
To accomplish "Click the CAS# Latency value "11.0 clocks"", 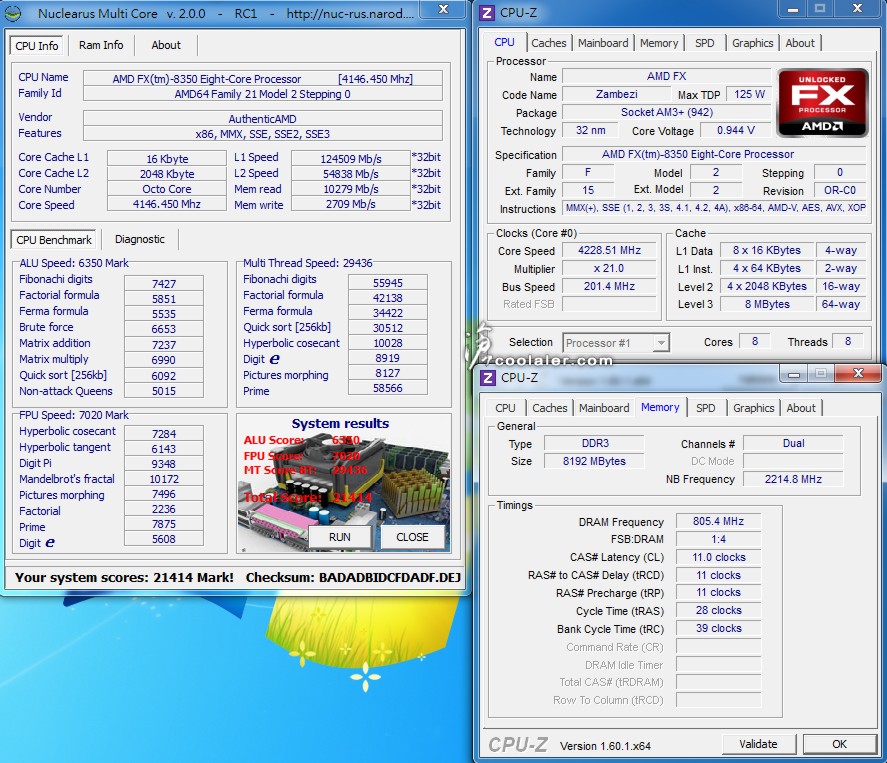I will [718, 558].
